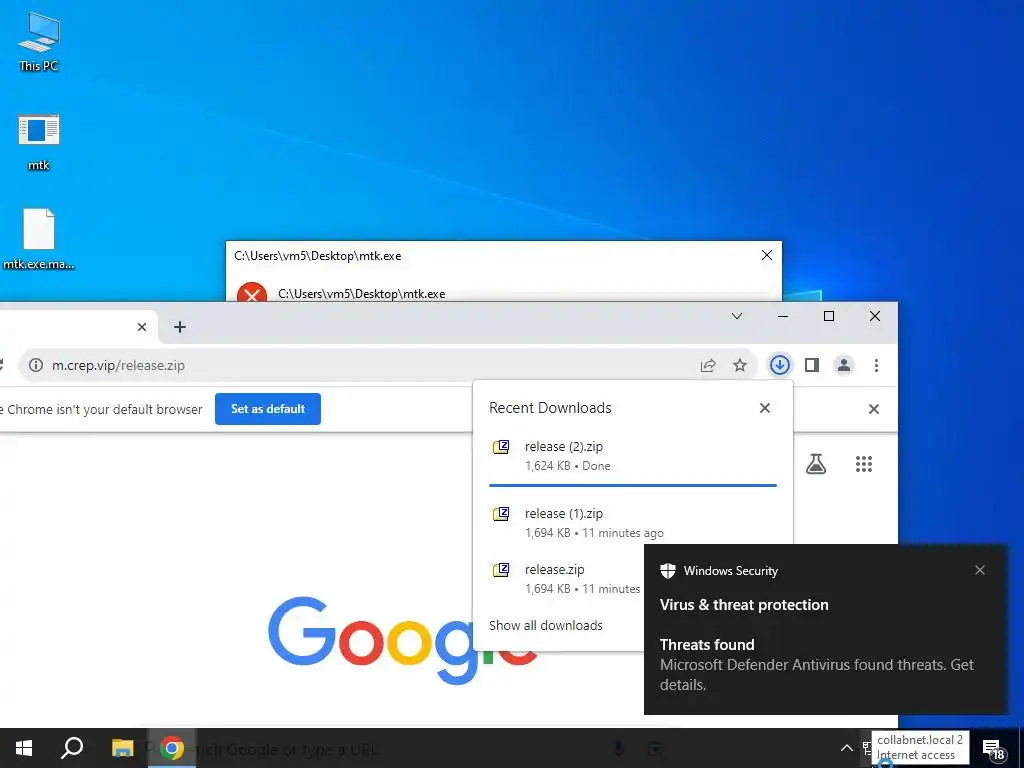Viewport: 1024px width, 768px height.
Task: Select the mtk.exe.ma... file on desktop
Action: click(39, 238)
